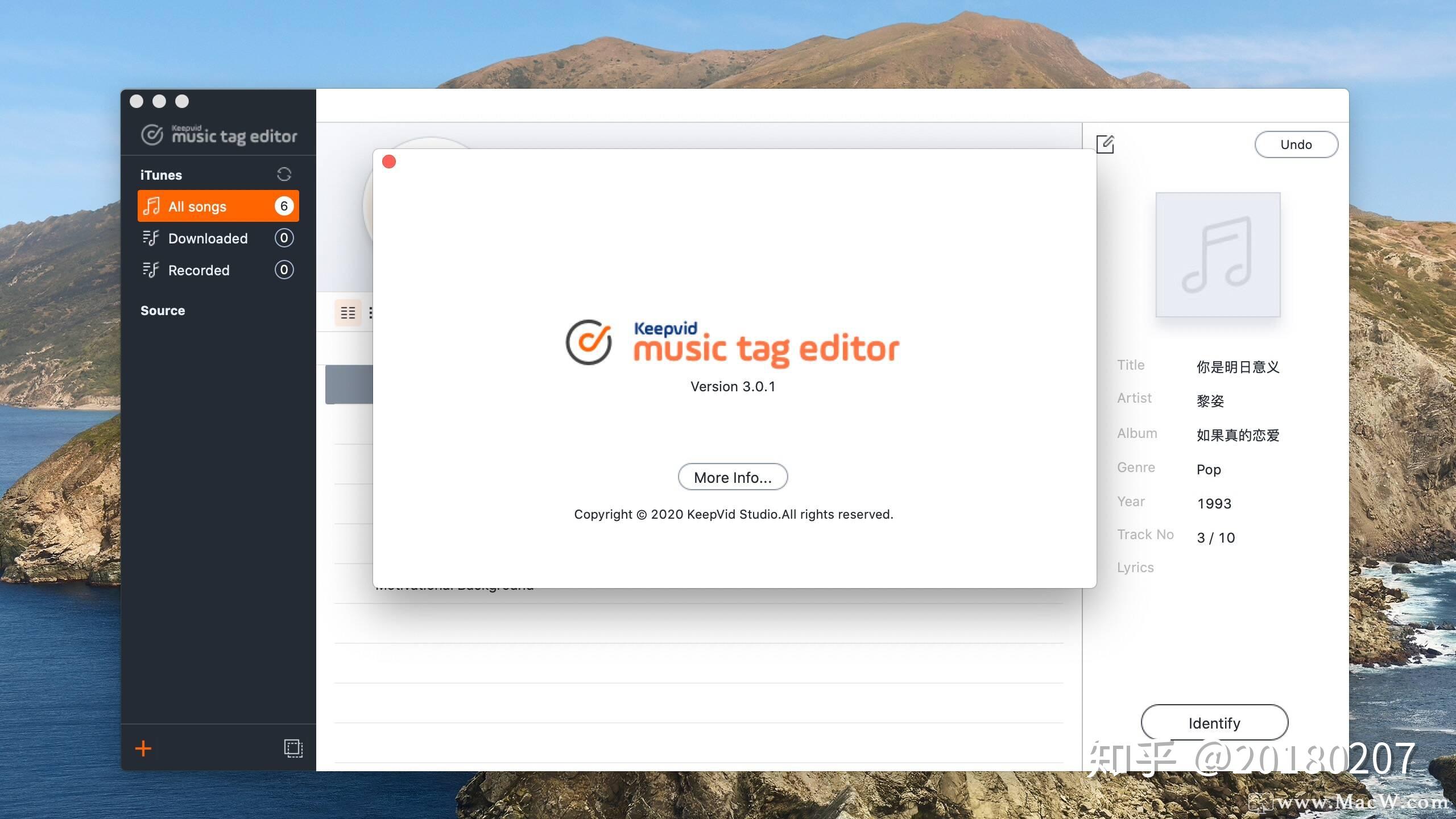Viewport: 1456px width, 819px height.
Task: Click the Track No value 3 / 10
Action: click(x=1216, y=537)
